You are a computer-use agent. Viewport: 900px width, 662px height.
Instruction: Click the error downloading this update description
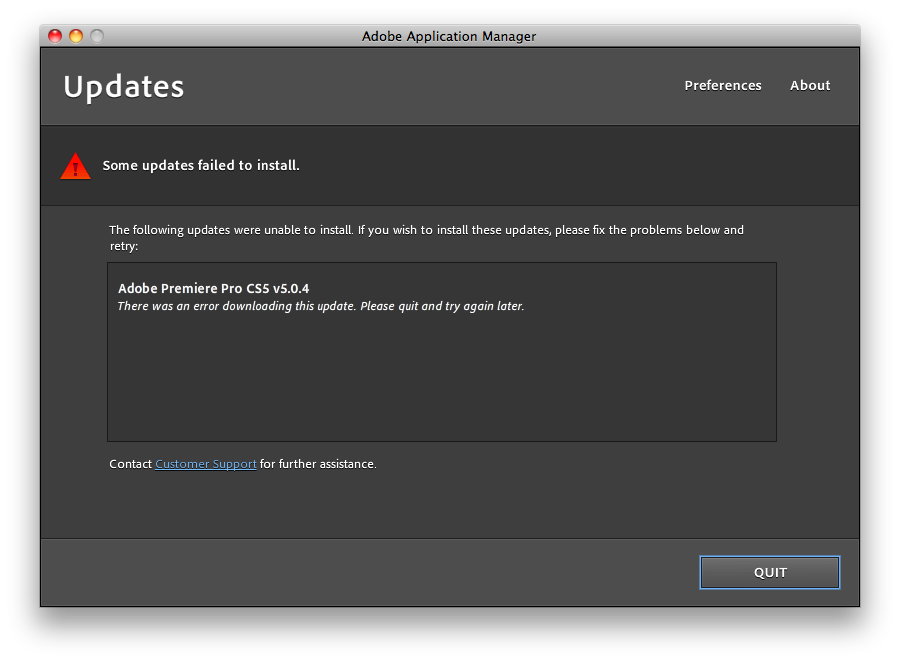click(x=321, y=306)
